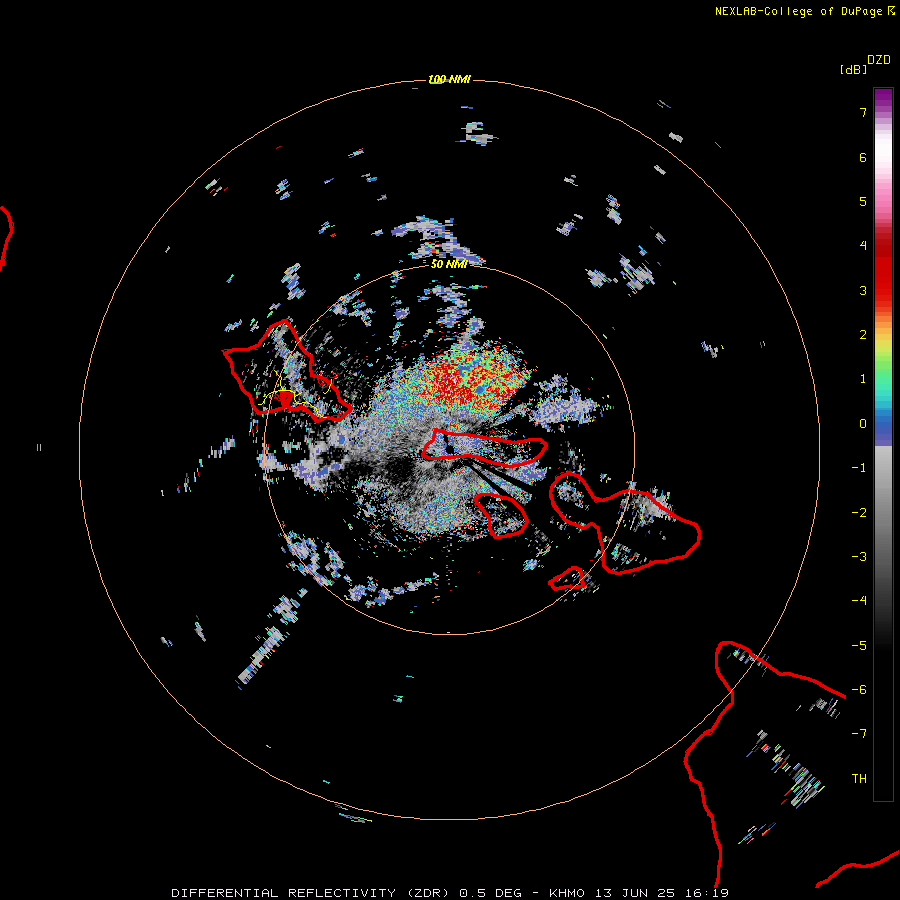Click the KHMO station identifier
Screen dimensions: 900x900
coord(567,893)
